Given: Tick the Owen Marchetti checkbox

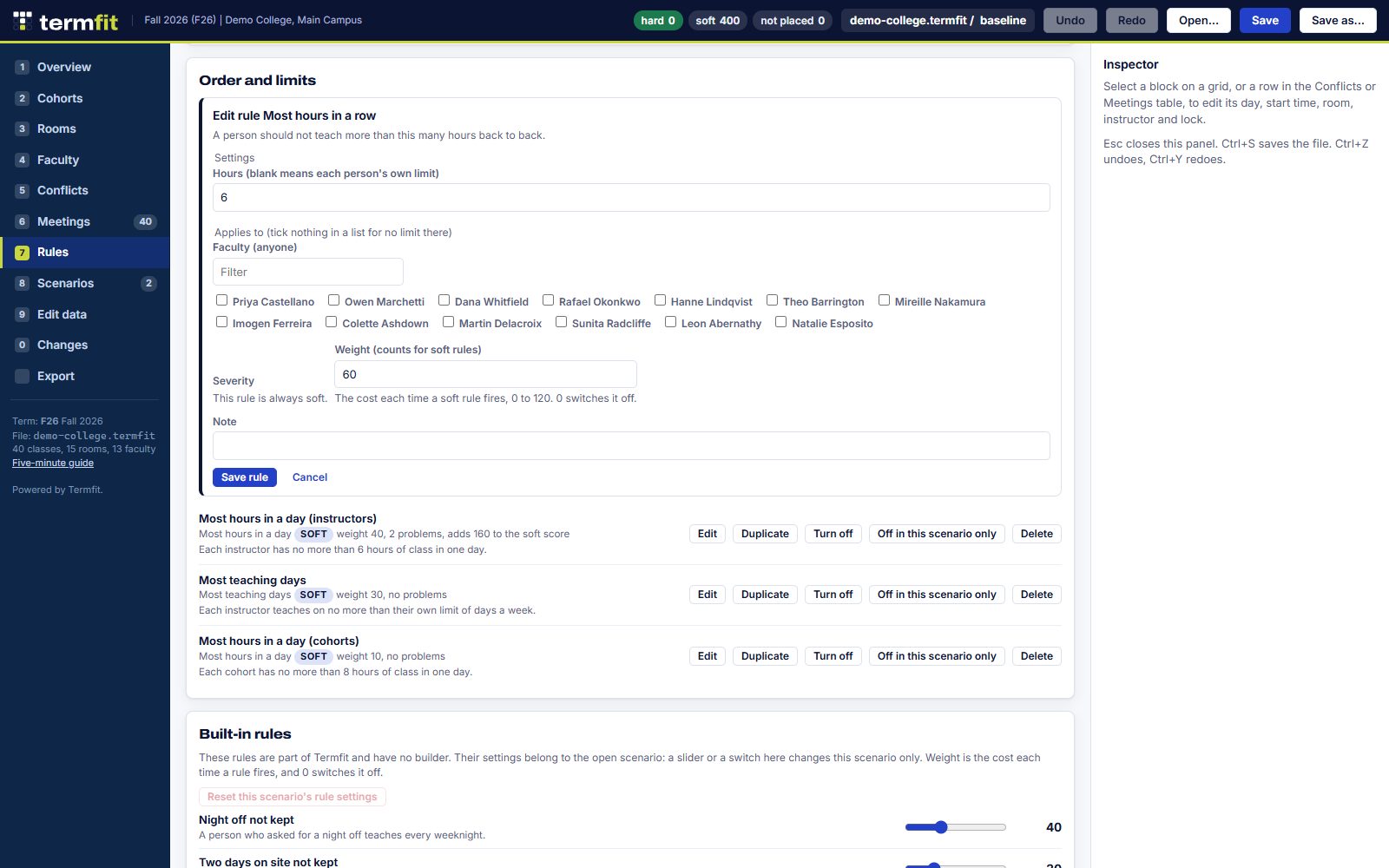Looking at the screenshot, I should pyautogui.click(x=334, y=300).
